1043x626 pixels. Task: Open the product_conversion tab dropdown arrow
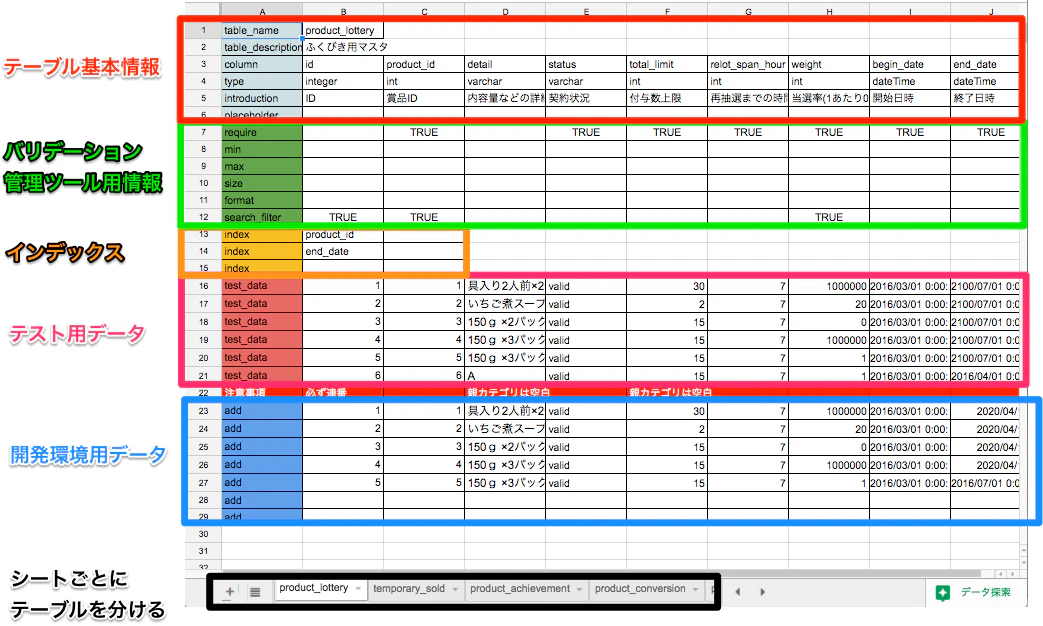point(695,589)
